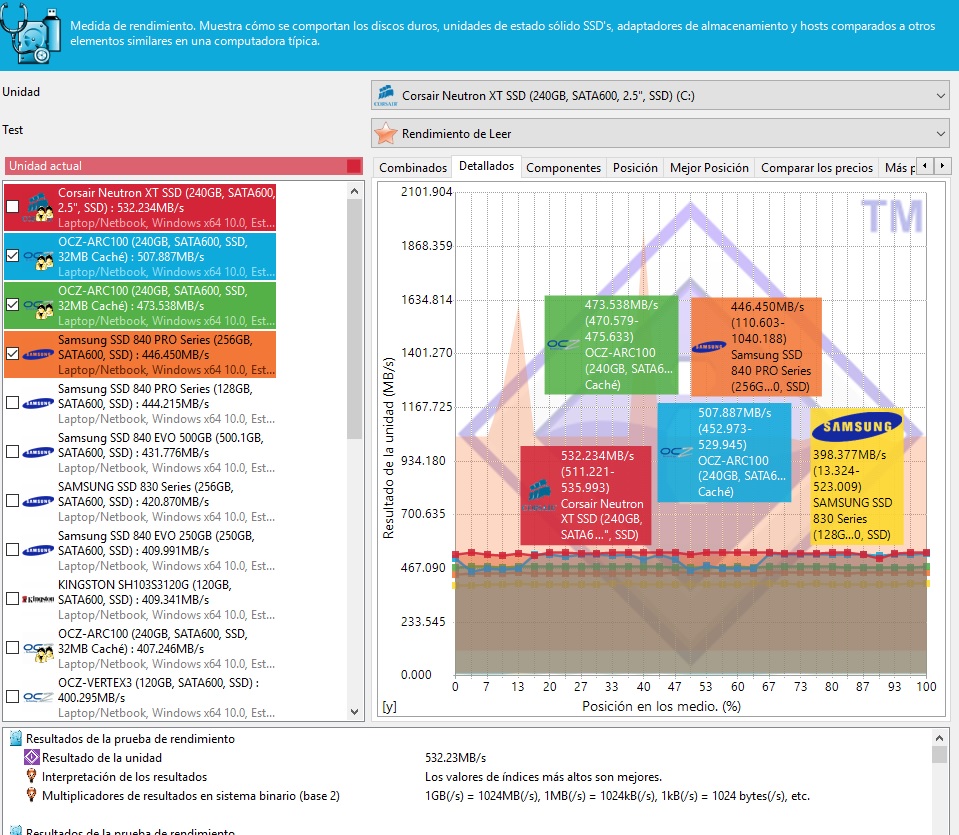
Task: Click Resultado de la unidad diamond icon
Action: [31, 757]
